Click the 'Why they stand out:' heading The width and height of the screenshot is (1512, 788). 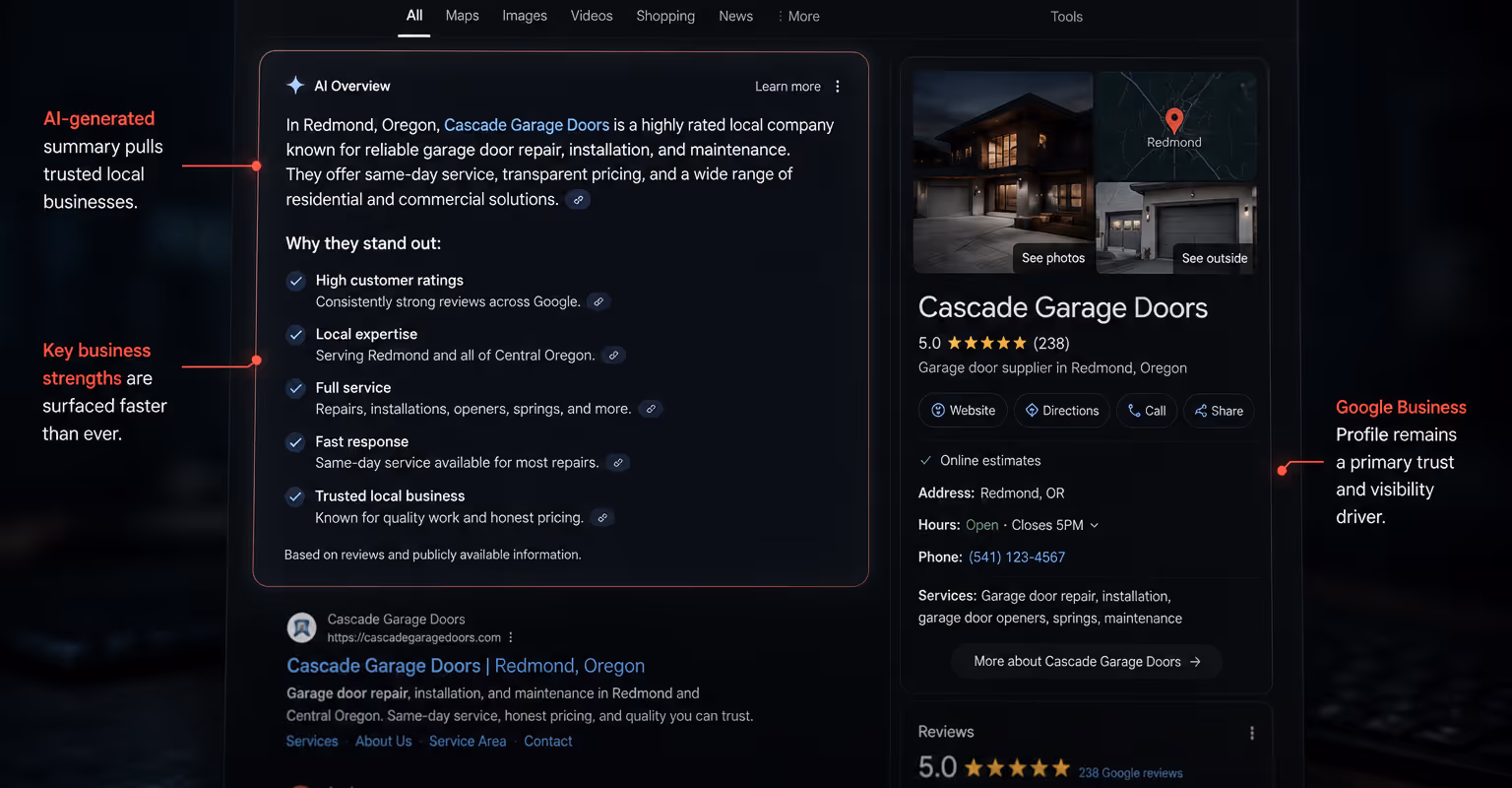363,244
